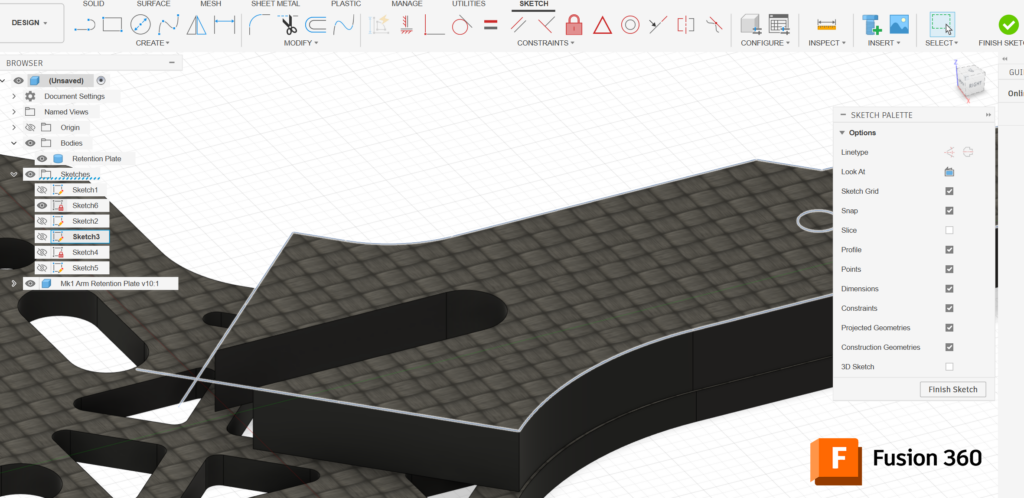The image size is (1024, 498).
Task: Open the CONSTRAINTS dropdown menu
Action: 546,43
